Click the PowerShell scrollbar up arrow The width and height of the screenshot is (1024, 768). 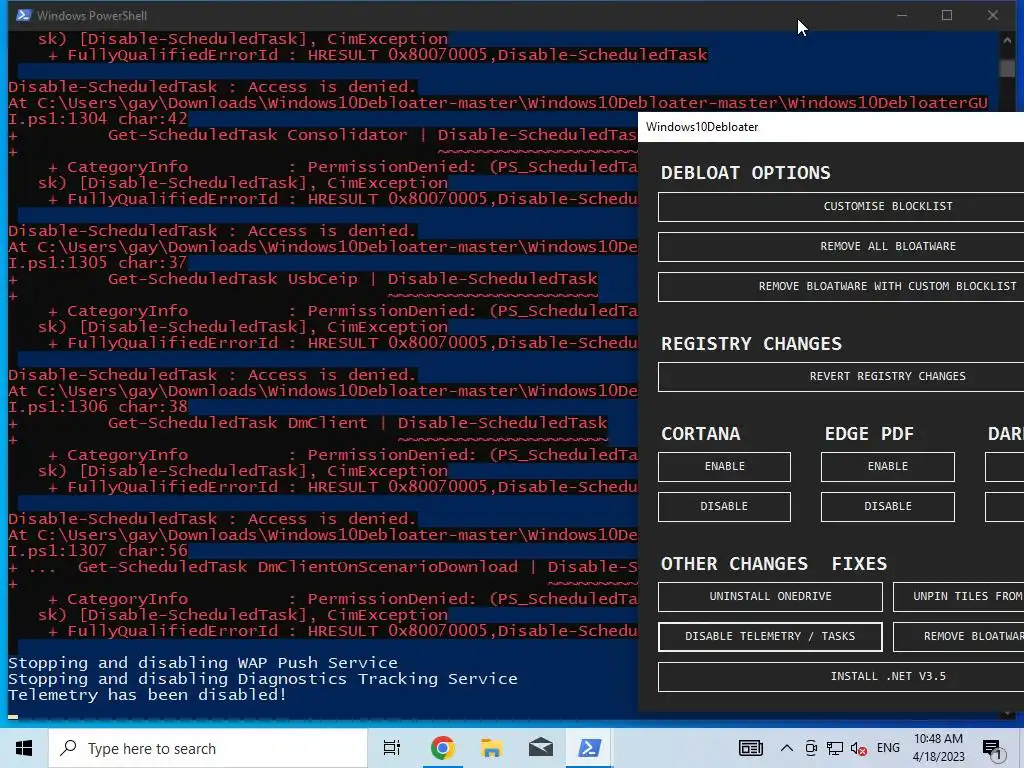coord(1006,40)
